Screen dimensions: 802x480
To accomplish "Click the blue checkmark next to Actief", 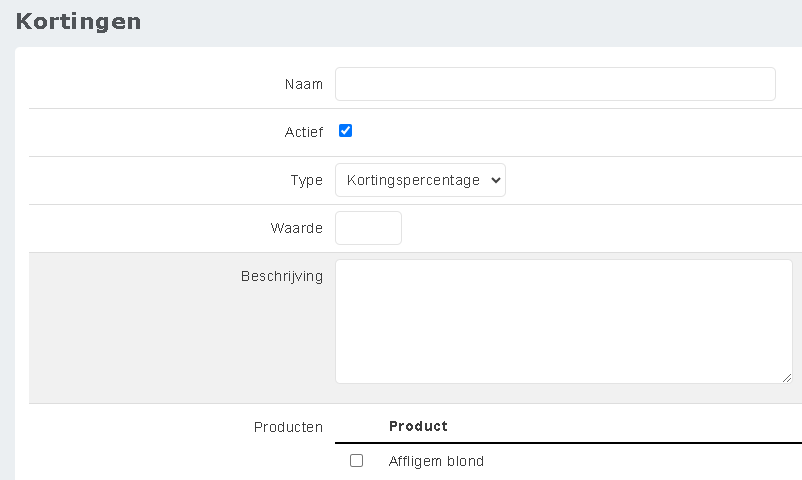I will coord(346,131).
